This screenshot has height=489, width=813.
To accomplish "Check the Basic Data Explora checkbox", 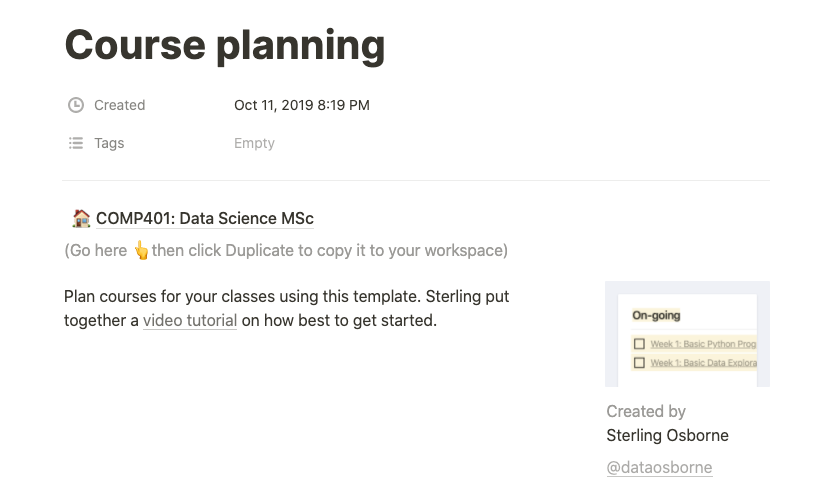I will [639, 363].
